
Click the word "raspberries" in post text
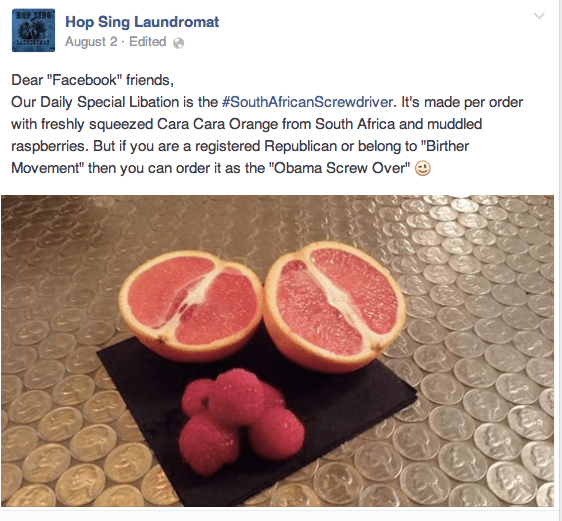(x=49, y=146)
